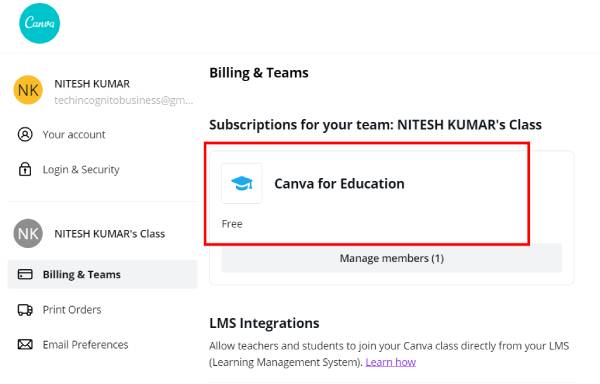This screenshot has width=600, height=384.
Task: Click the Manage members (1) button
Action: pyautogui.click(x=391, y=258)
